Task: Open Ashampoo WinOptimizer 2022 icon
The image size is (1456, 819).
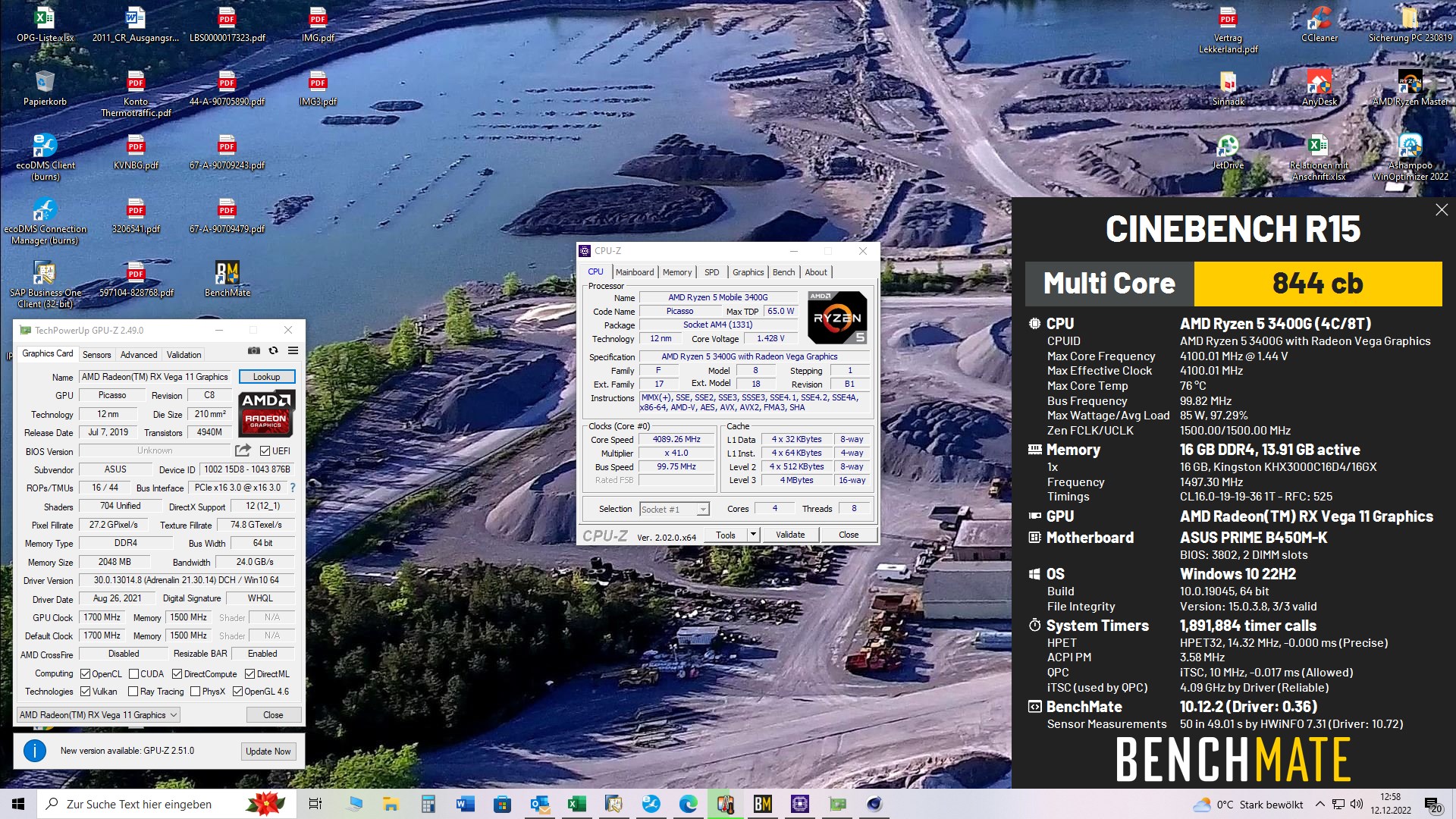Action: [x=1410, y=157]
